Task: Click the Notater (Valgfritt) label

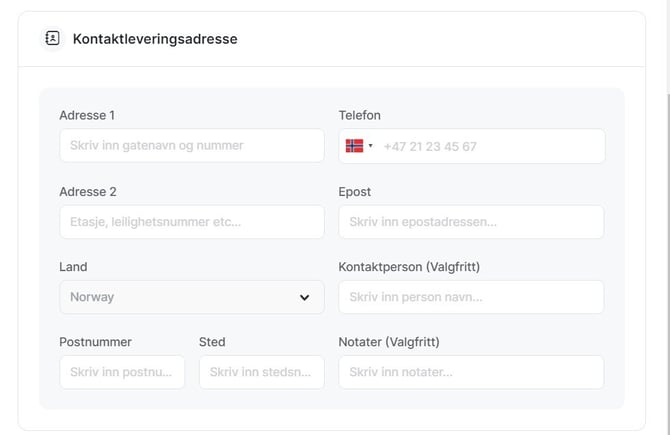Action: pos(389,342)
